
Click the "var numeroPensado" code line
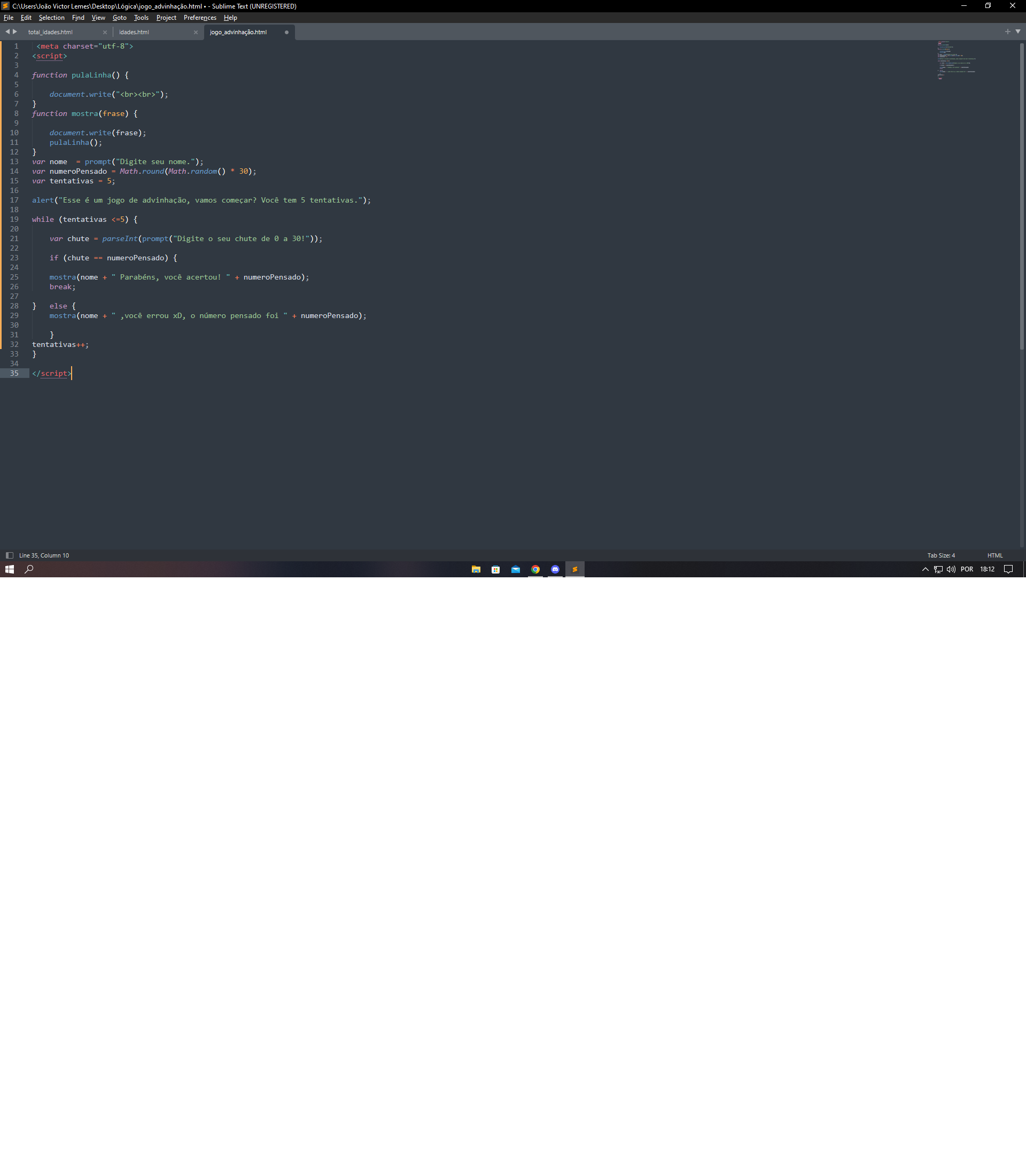[x=144, y=171]
